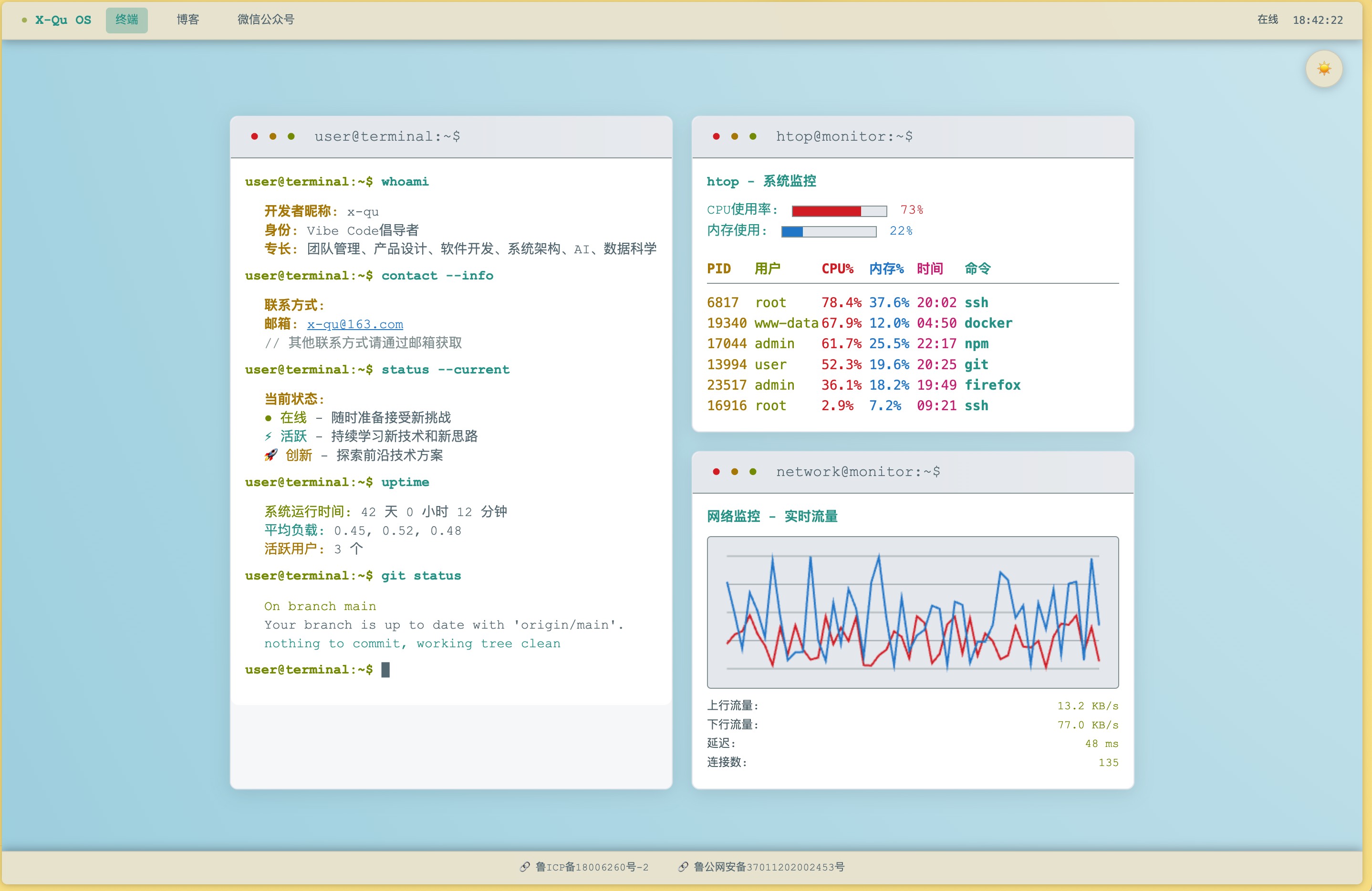Click the 用户 column header

767,269
